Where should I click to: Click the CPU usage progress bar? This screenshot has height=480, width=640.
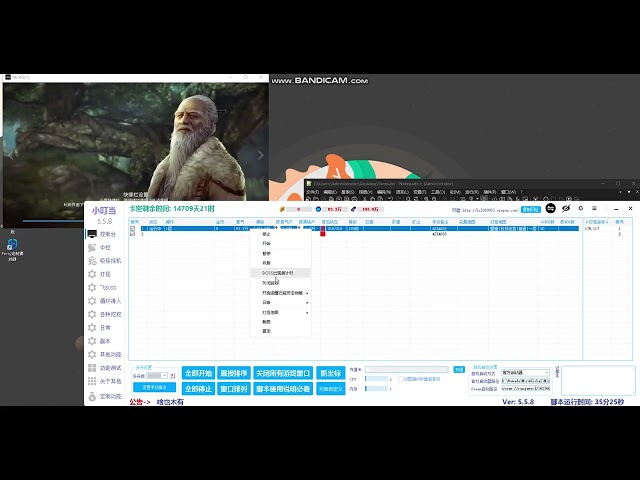(x=376, y=379)
